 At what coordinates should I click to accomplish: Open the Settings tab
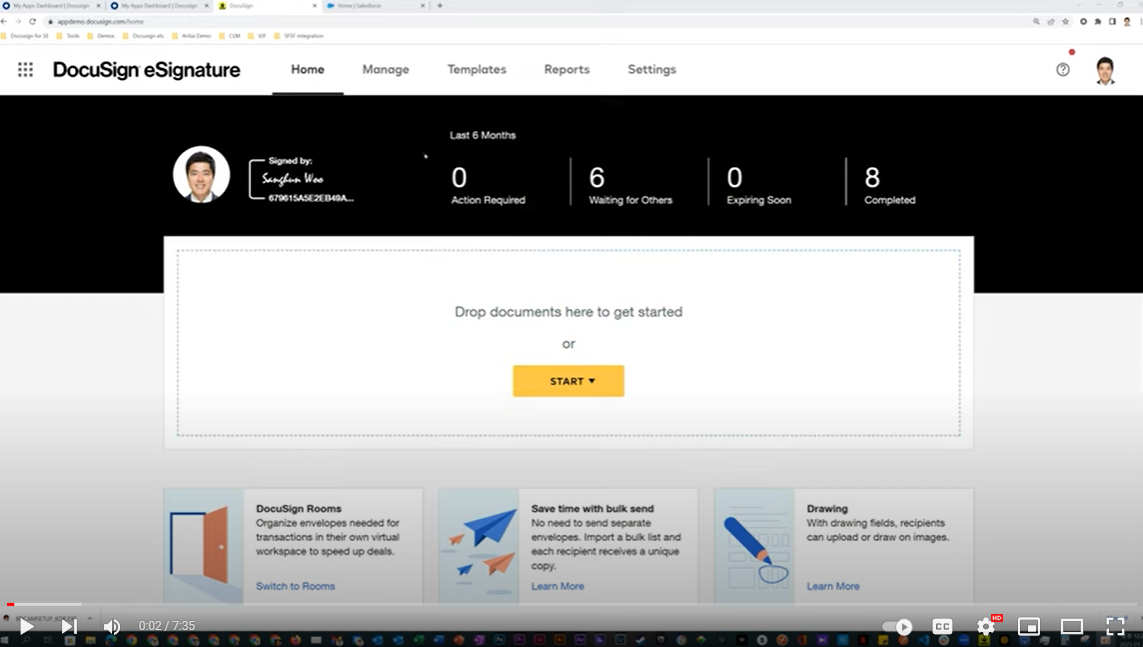pyautogui.click(x=651, y=70)
